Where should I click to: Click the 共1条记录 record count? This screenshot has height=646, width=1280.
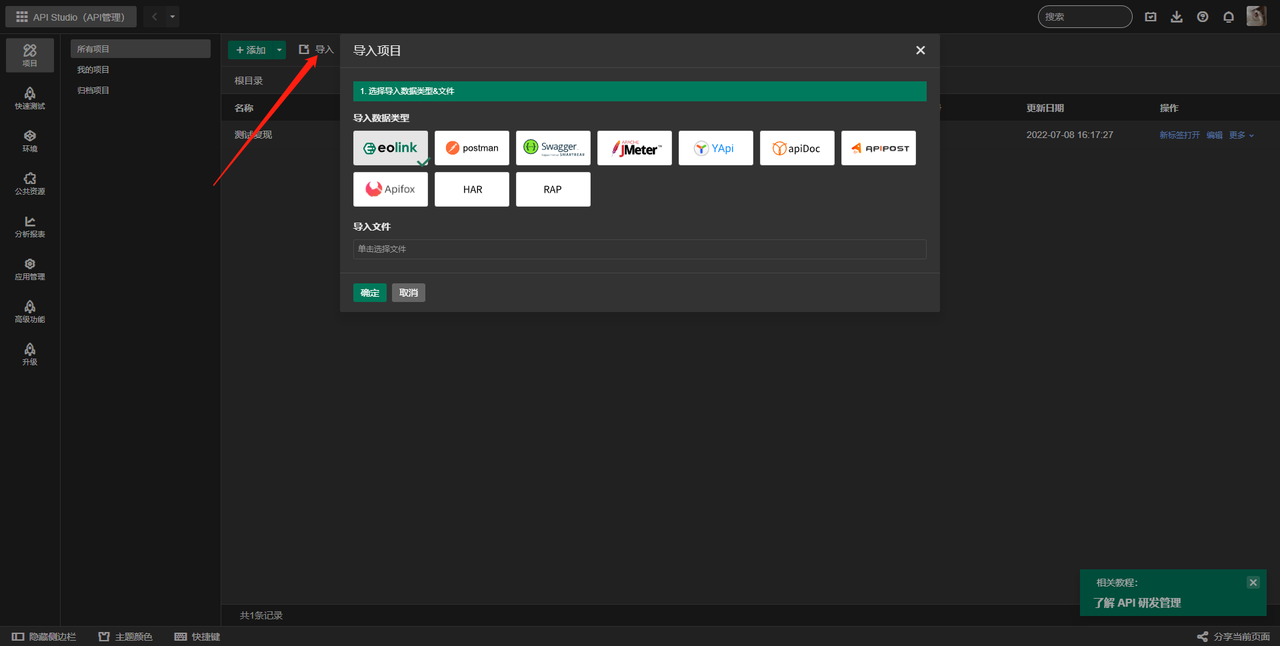261,616
